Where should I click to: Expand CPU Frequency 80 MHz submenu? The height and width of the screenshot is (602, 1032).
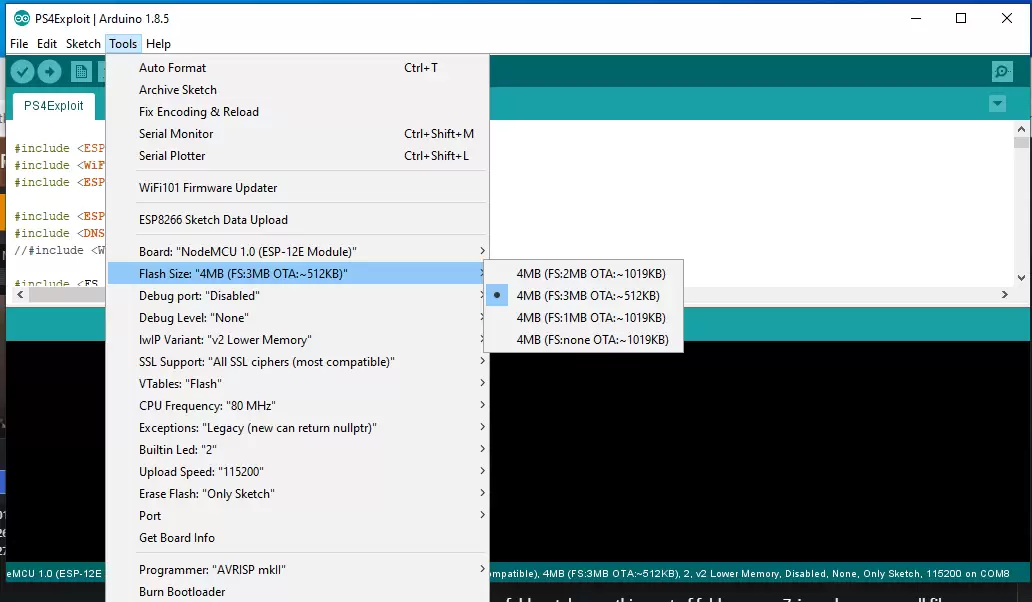click(297, 406)
